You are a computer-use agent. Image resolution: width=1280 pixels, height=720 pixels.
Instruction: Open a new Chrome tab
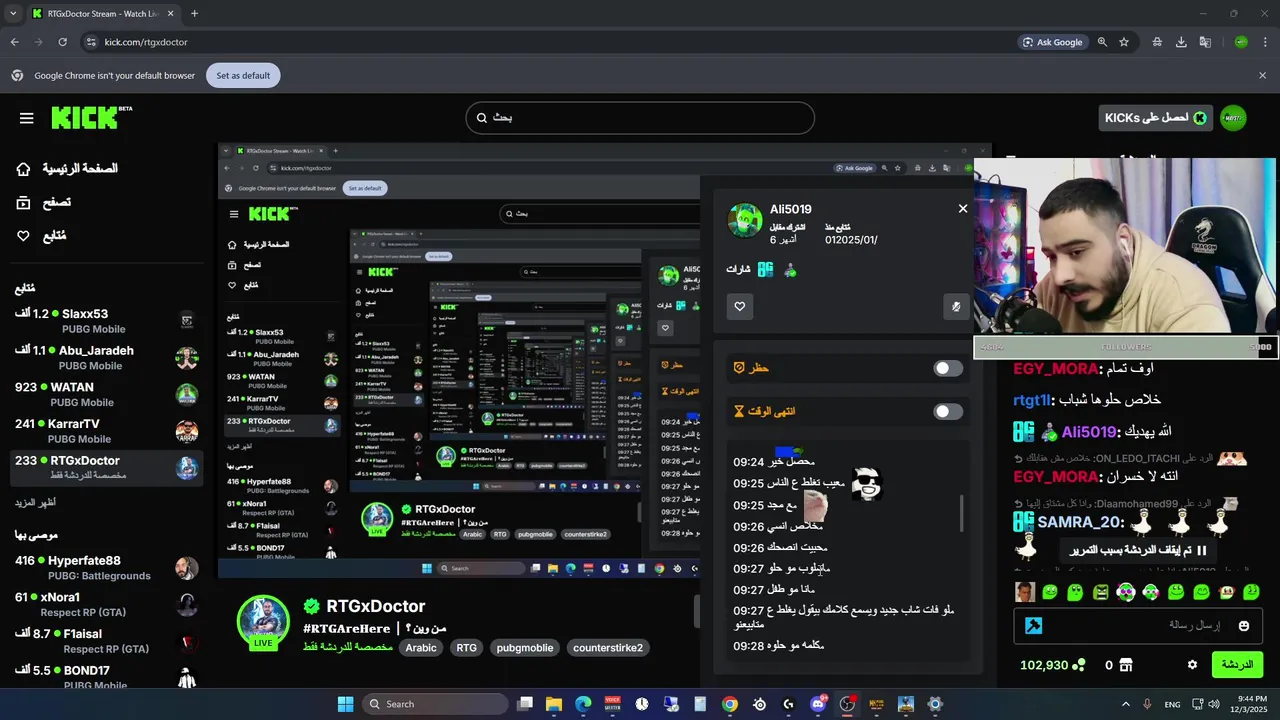tap(194, 14)
